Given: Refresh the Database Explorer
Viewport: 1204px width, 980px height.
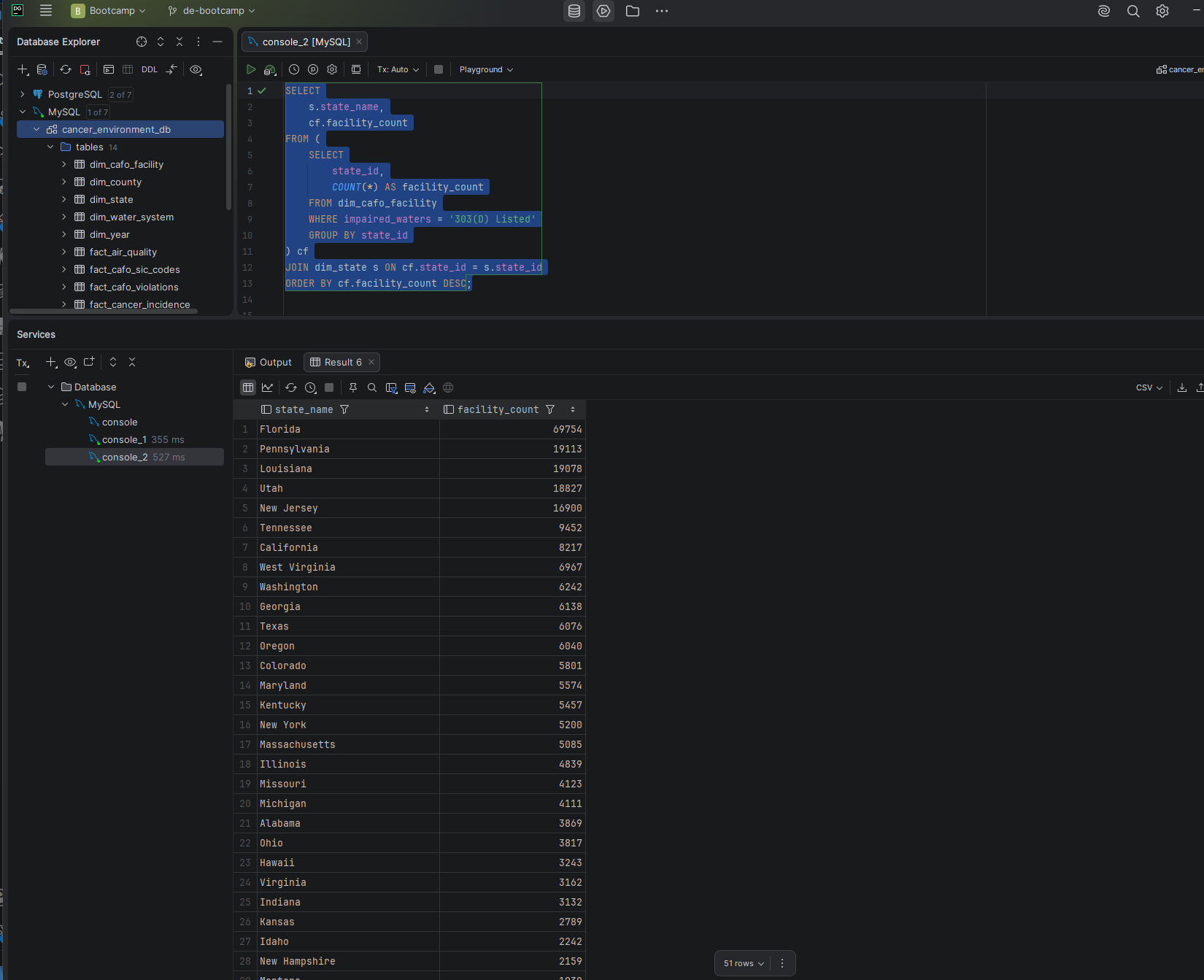Looking at the screenshot, I should pos(66,69).
